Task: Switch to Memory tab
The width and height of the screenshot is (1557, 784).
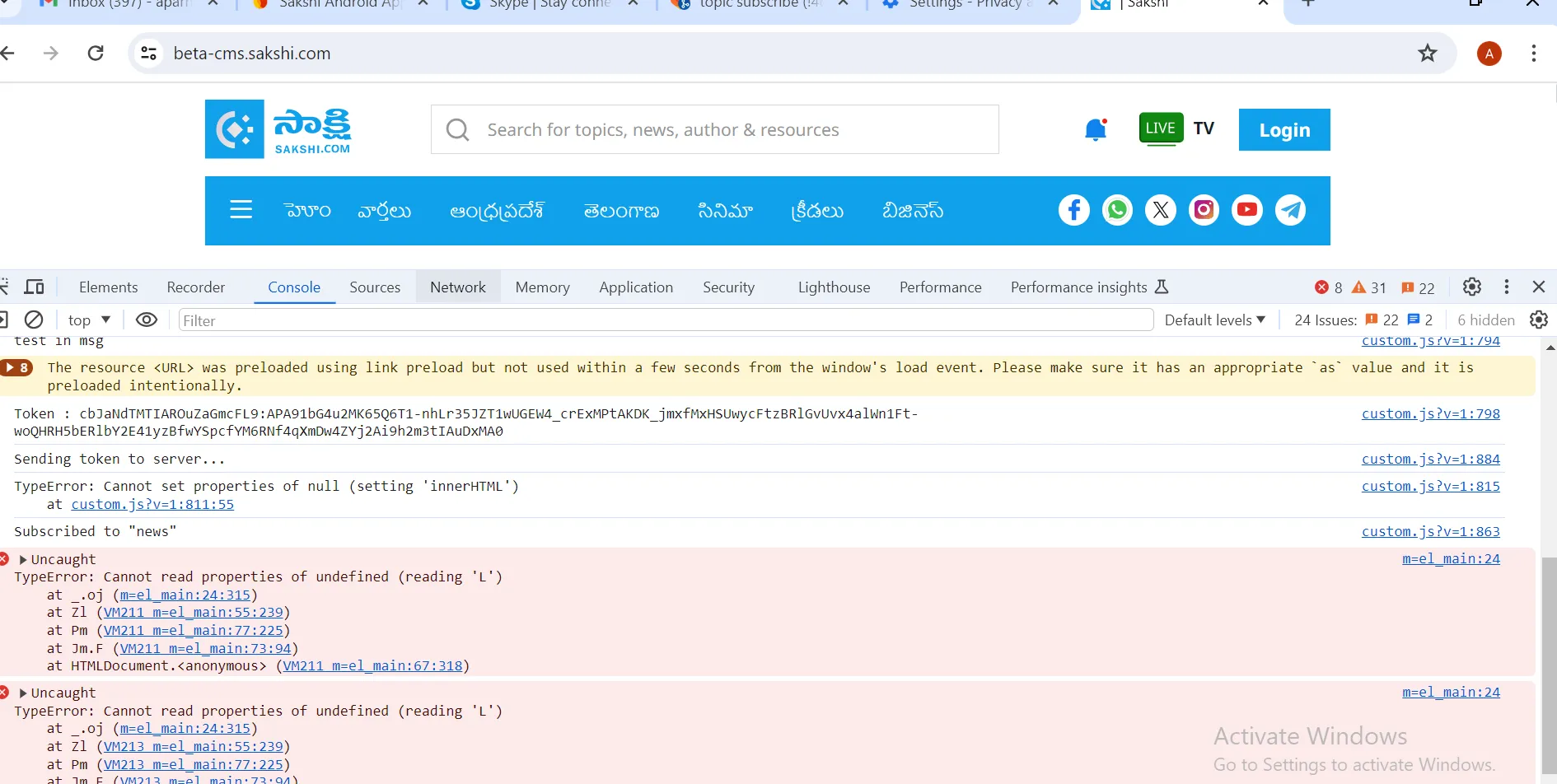Action: 543,287
